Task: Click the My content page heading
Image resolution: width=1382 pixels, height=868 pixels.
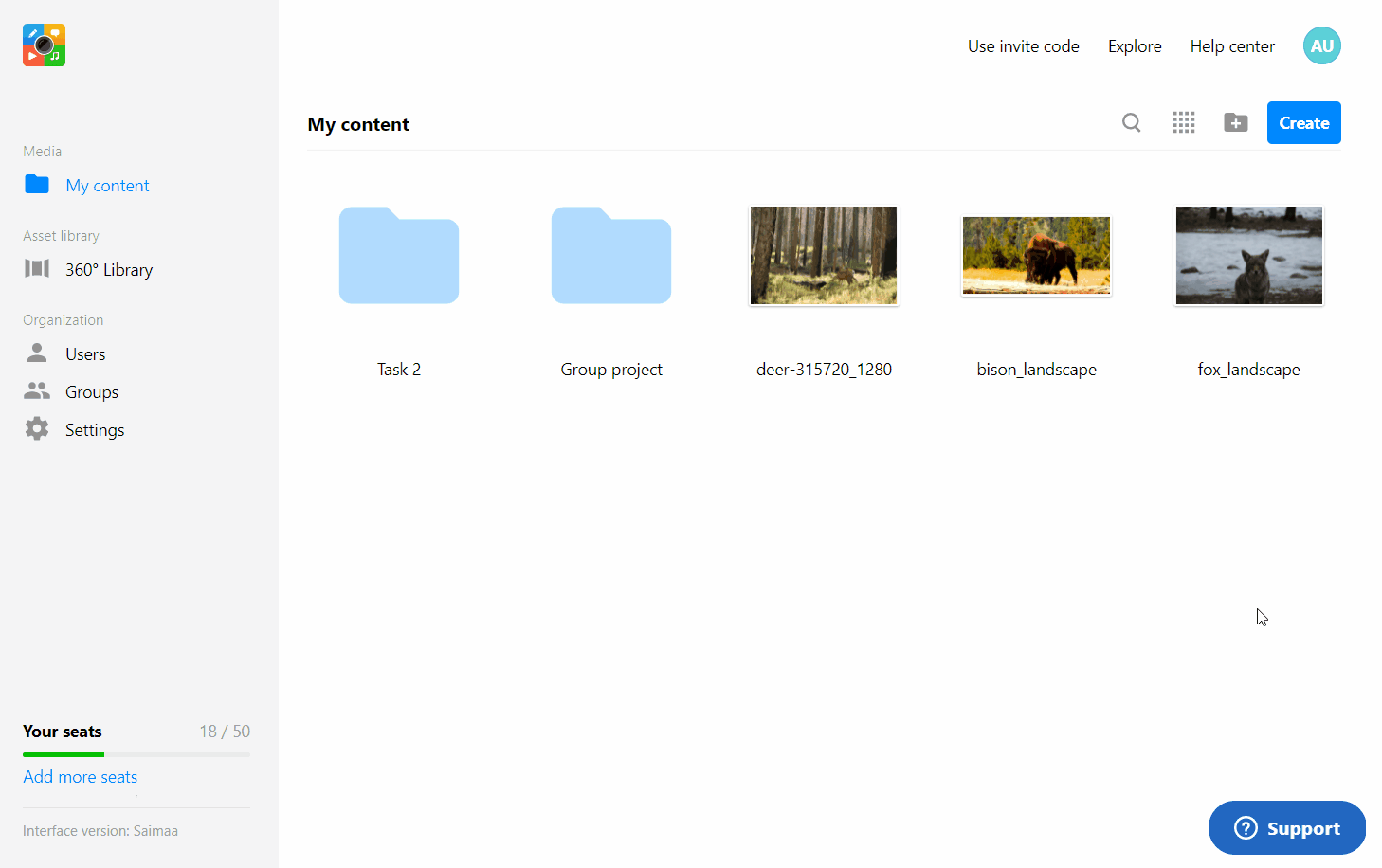Action: (x=358, y=124)
